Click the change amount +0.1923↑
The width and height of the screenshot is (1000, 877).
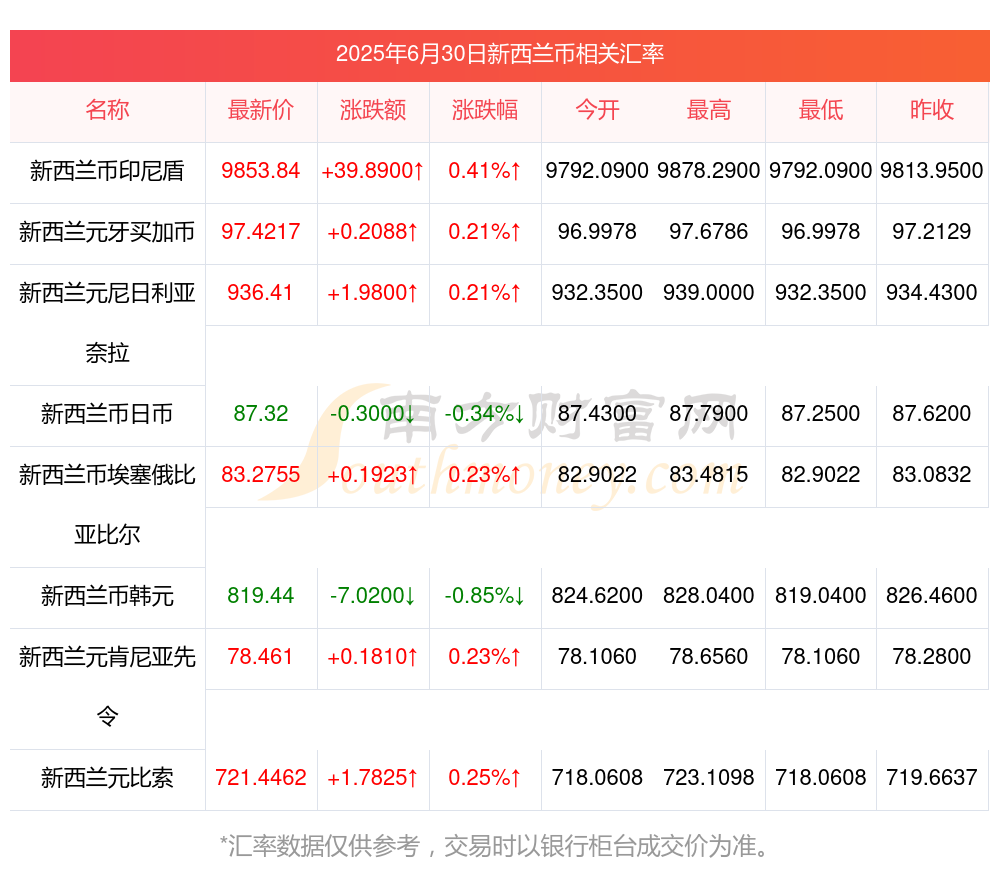373,475
